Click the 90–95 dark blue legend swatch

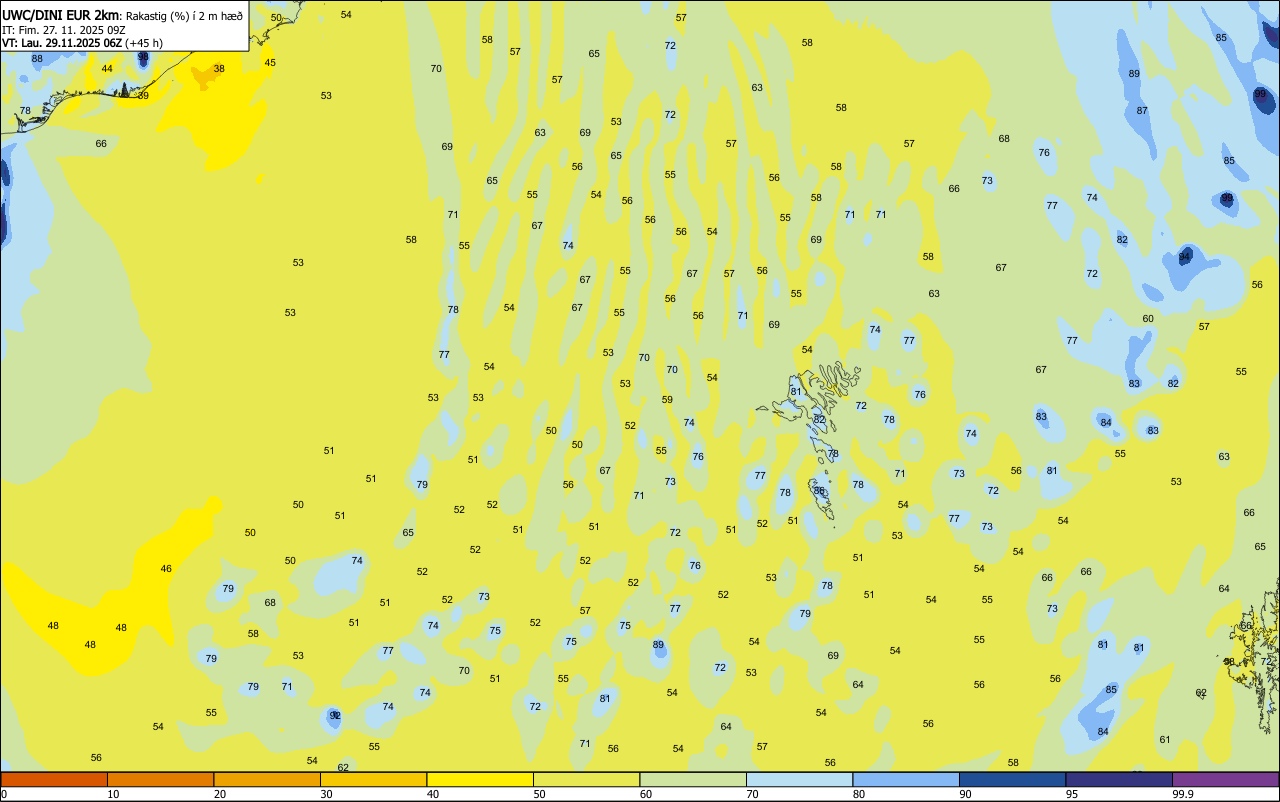pyautogui.click(x=1012, y=779)
